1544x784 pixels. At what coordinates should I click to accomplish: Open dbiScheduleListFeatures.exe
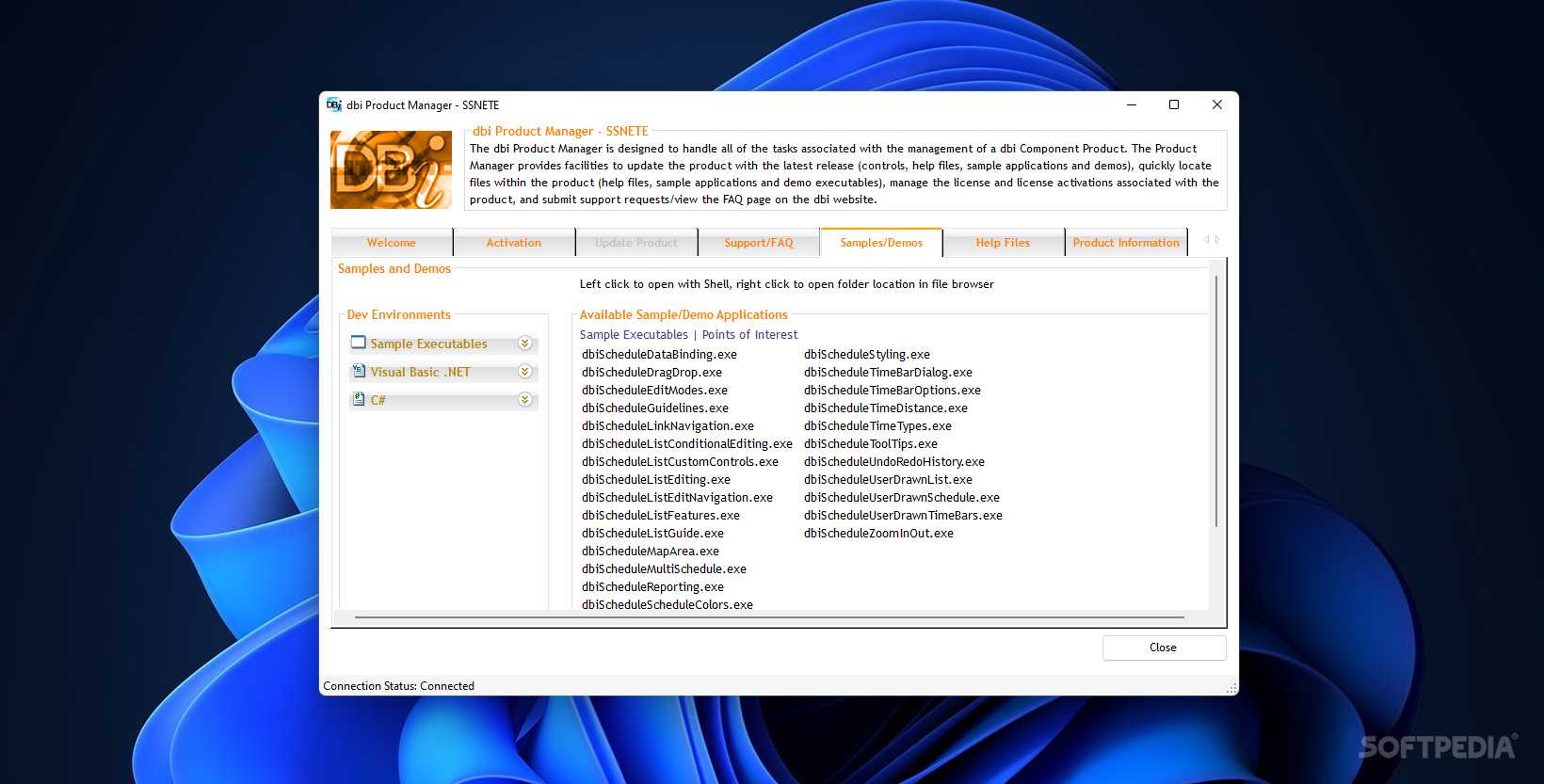click(661, 516)
